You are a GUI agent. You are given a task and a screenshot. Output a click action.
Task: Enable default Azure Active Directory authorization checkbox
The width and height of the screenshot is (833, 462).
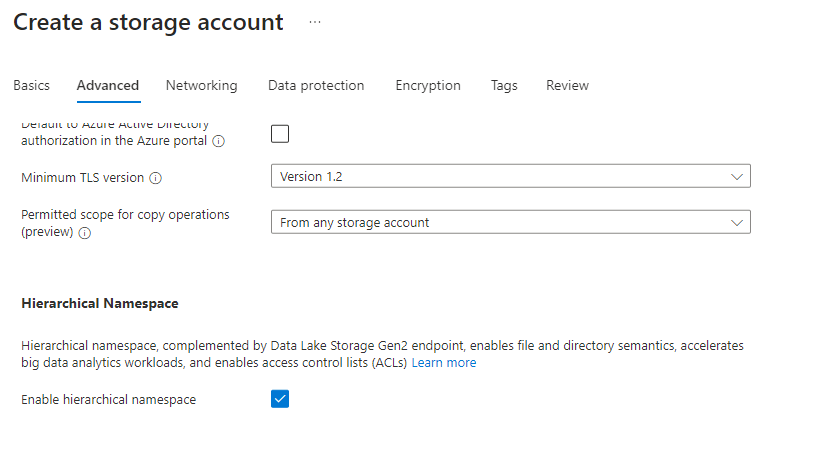[280, 134]
